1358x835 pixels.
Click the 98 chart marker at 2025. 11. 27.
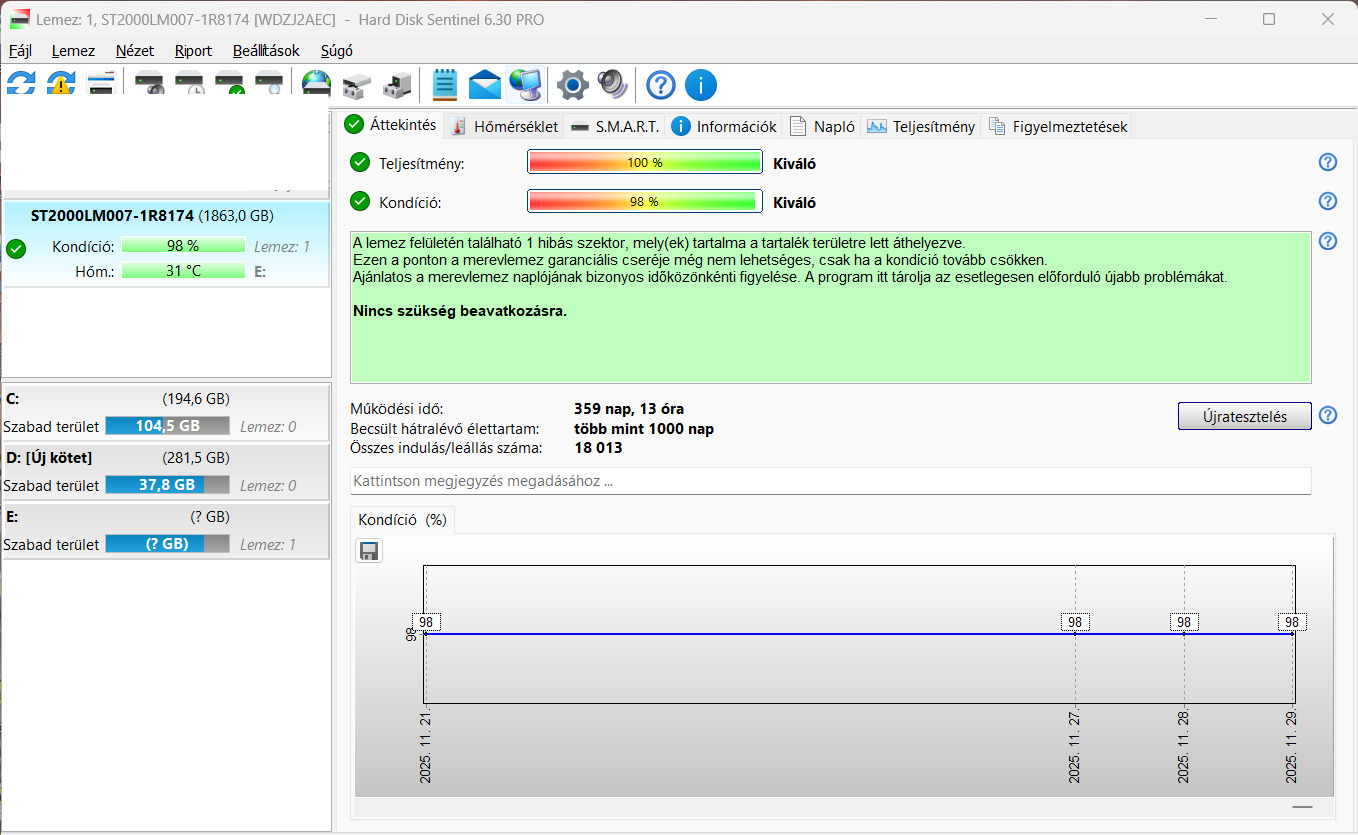tap(1075, 622)
